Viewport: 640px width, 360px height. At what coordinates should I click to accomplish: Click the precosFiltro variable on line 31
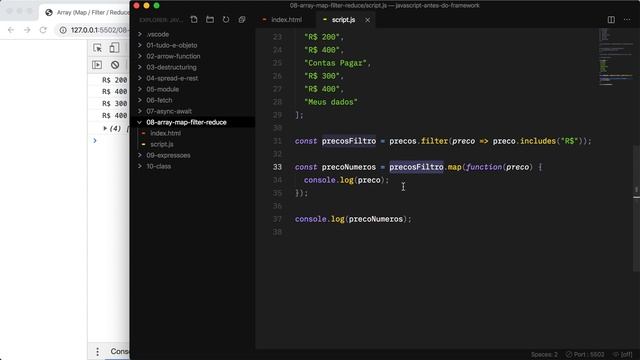pos(349,141)
